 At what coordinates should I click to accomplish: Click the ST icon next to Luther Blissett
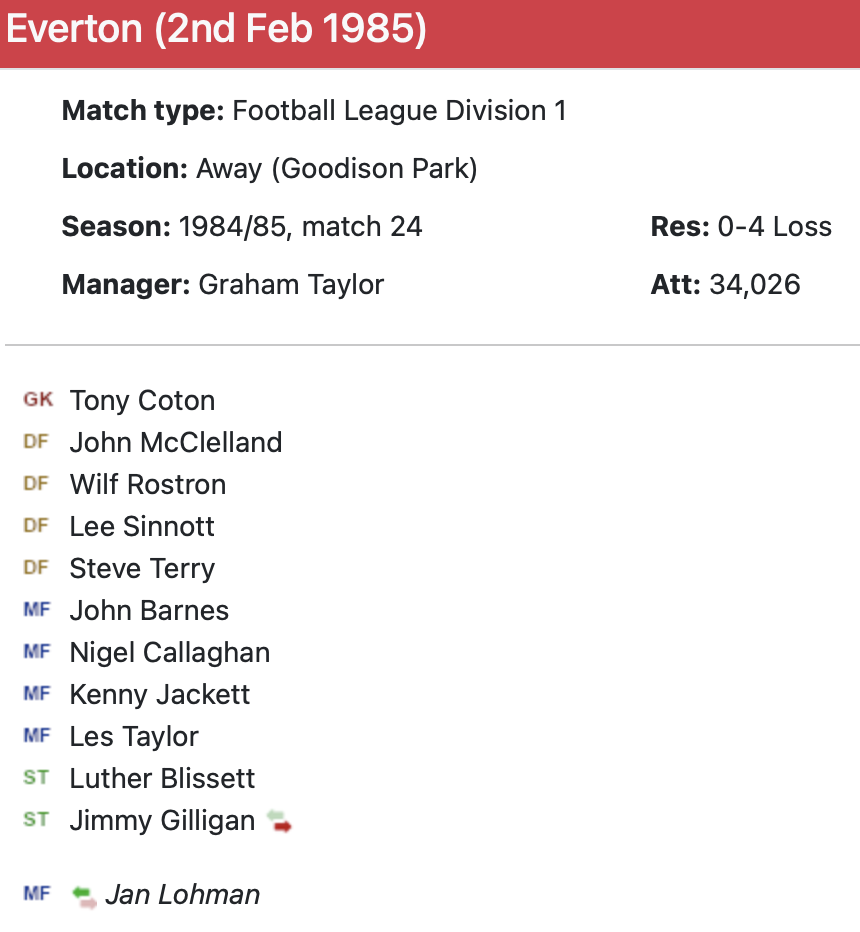click(36, 778)
